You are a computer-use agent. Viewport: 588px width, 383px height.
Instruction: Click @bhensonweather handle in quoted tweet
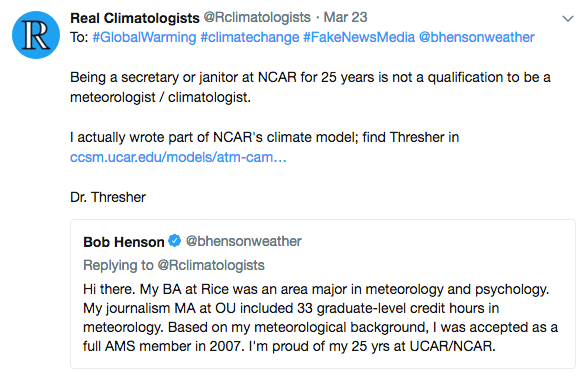coord(244,241)
